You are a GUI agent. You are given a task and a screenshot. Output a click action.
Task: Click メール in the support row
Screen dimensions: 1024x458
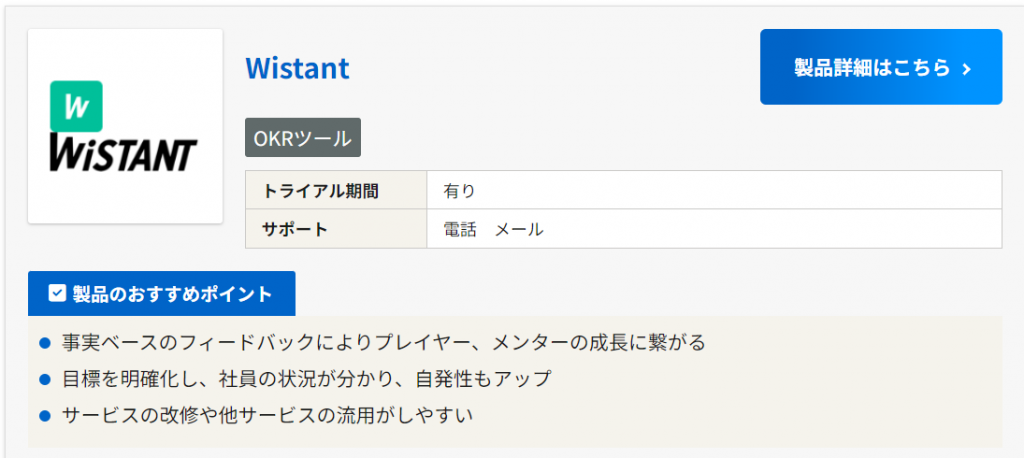point(520,229)
